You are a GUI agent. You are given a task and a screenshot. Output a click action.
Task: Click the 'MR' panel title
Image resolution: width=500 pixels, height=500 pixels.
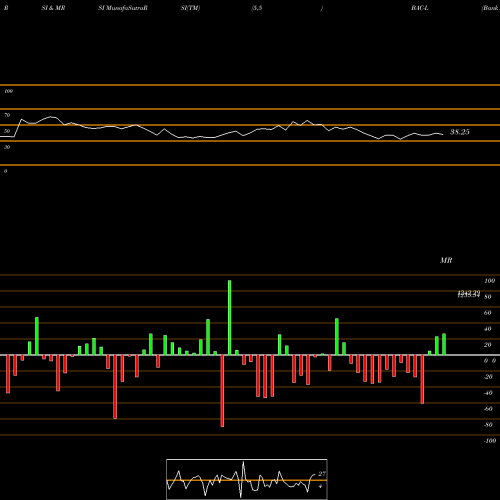tap(446, 260)
